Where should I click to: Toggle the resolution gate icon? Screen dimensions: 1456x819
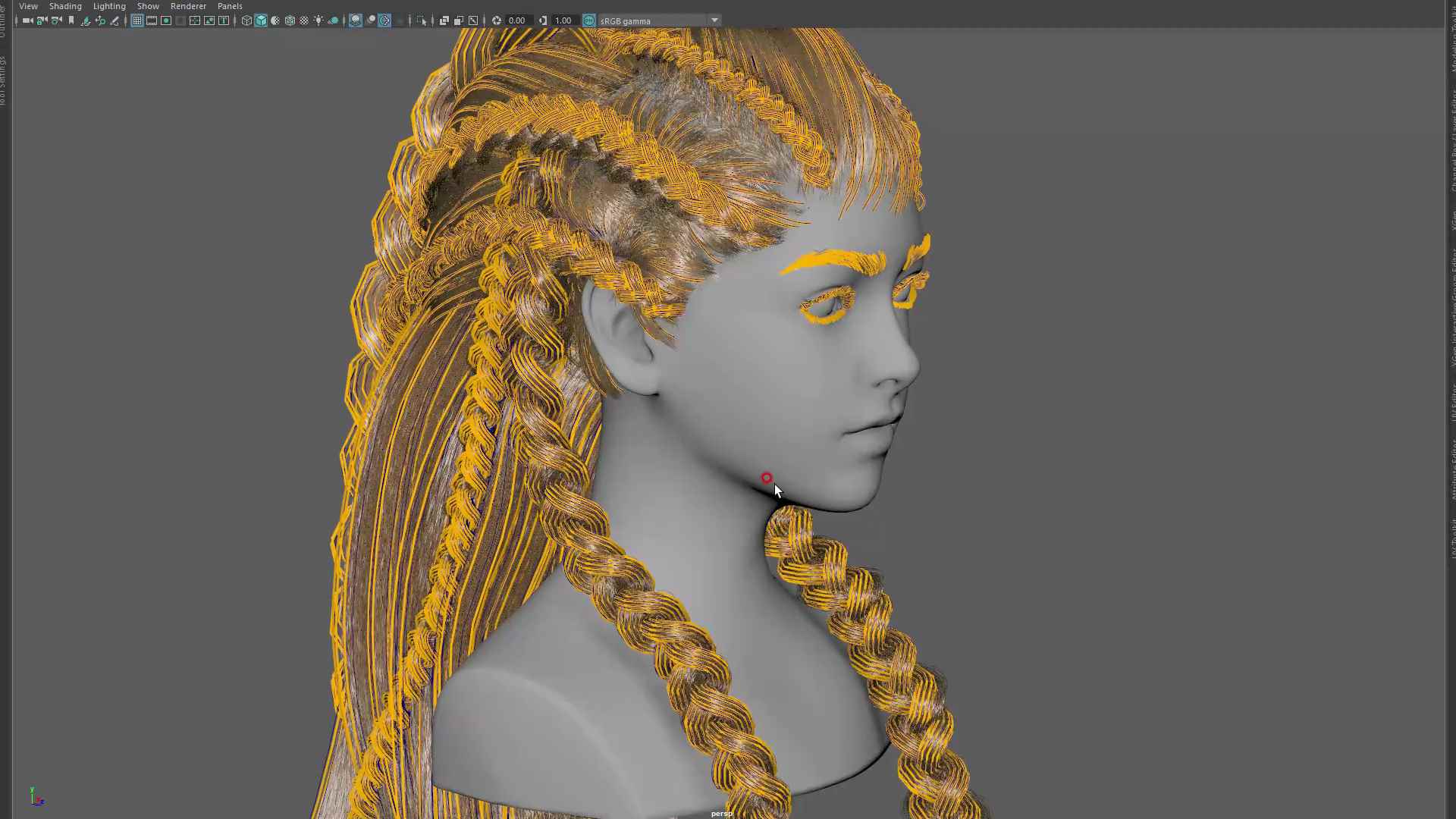[166, 20]
